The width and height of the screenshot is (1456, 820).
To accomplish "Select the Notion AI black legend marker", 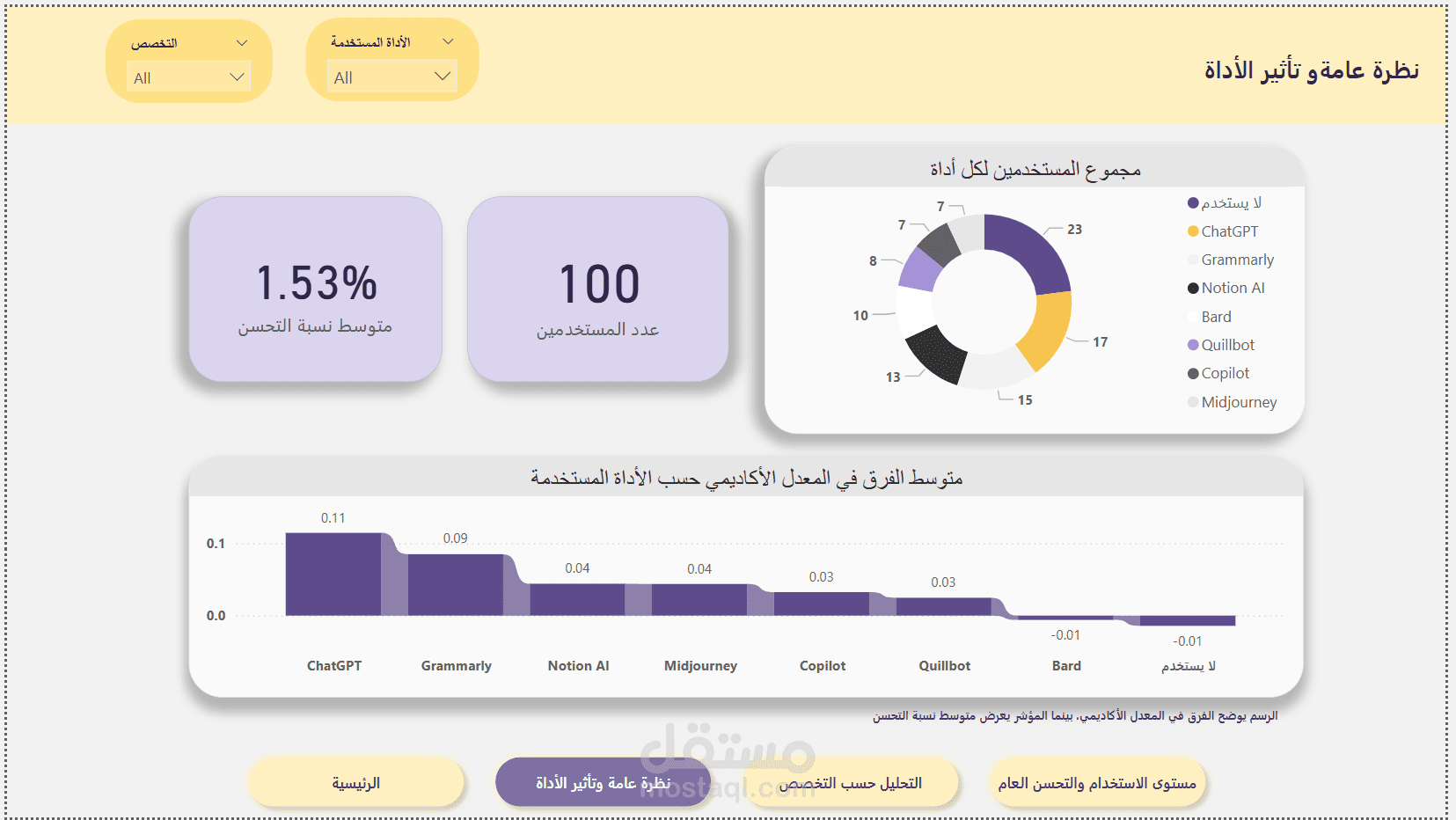I will 1193,288.
